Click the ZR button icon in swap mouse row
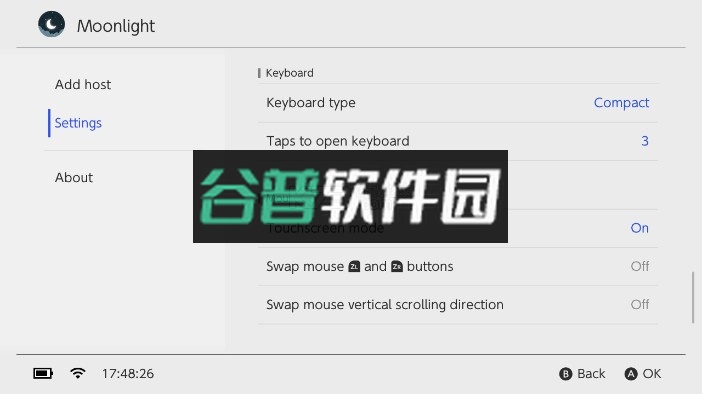 coord(397,267)
